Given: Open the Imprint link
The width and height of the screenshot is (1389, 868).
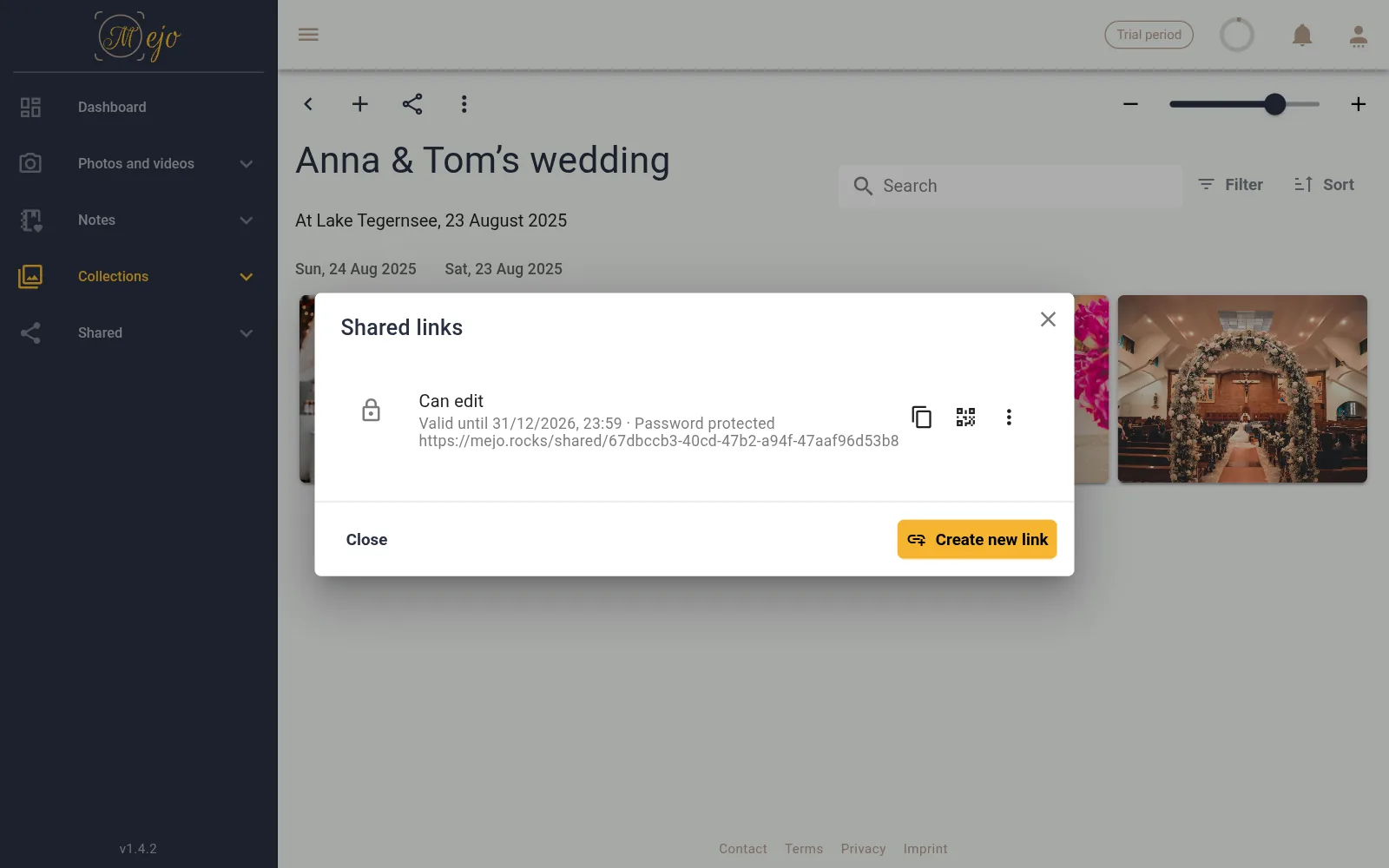Looking at the screenshot, I should coord(925,849).
